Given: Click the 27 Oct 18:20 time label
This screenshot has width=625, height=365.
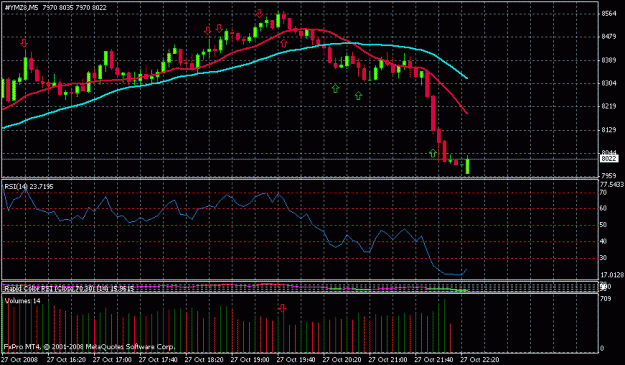Looking at the screenshot, I should point(204,359).
